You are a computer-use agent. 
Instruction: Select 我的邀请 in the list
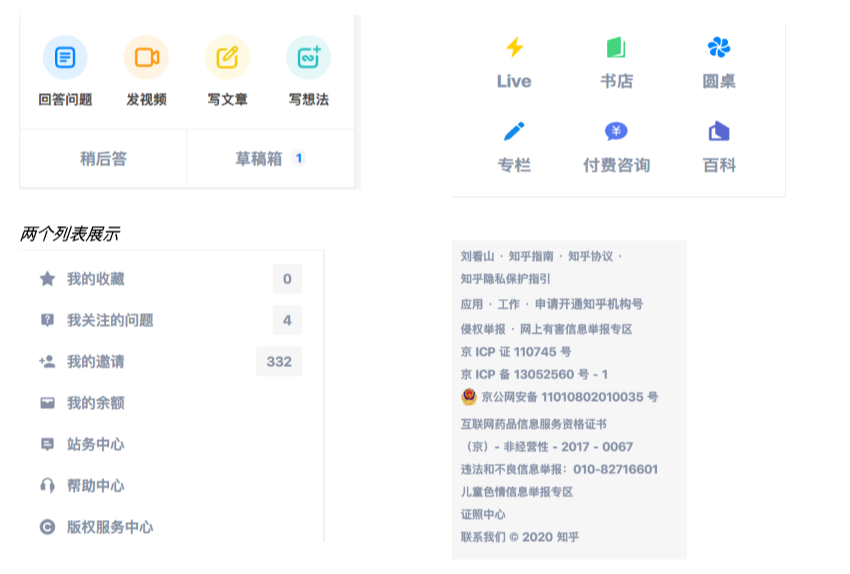tap(95, 362)
